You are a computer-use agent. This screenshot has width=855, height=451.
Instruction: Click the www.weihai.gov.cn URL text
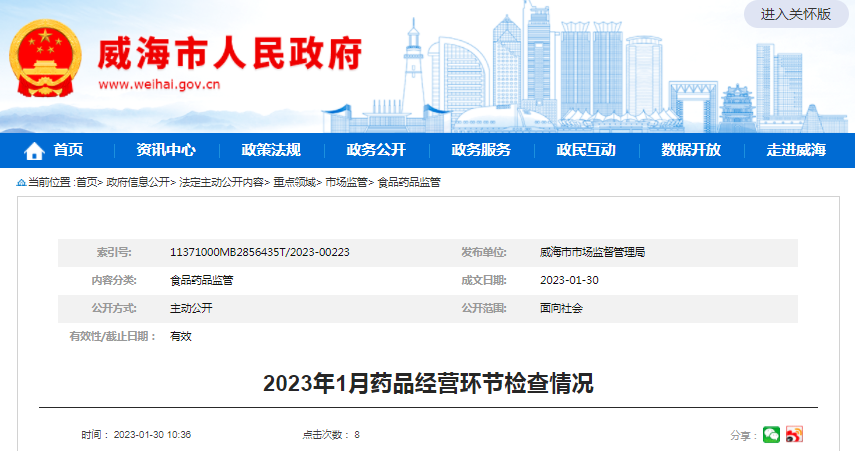tap(159, 85)
